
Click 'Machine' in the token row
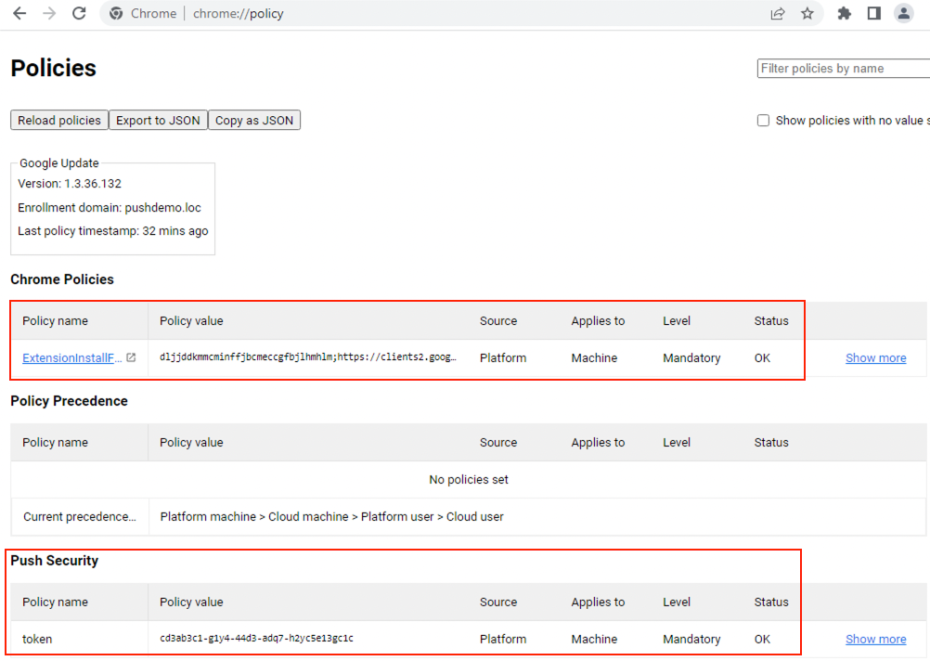tap(594, 639)
